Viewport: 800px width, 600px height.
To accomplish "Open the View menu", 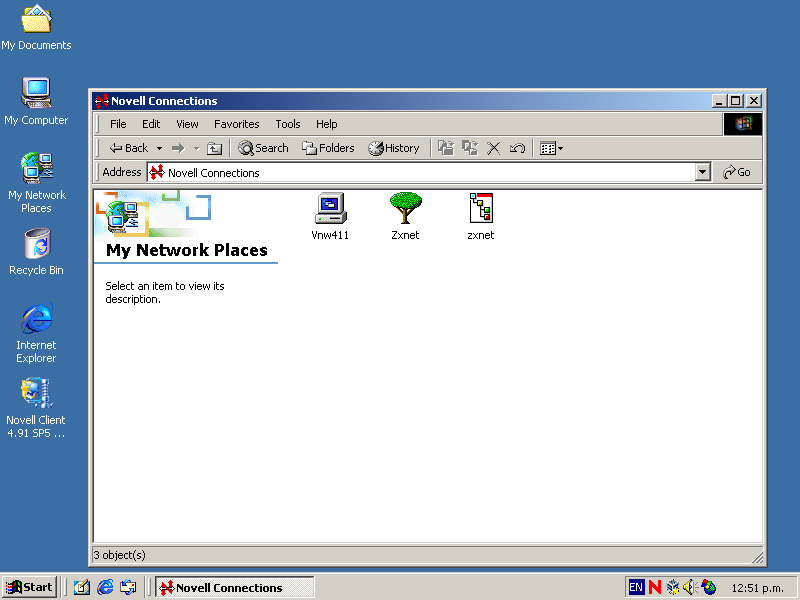I will 187,124.
